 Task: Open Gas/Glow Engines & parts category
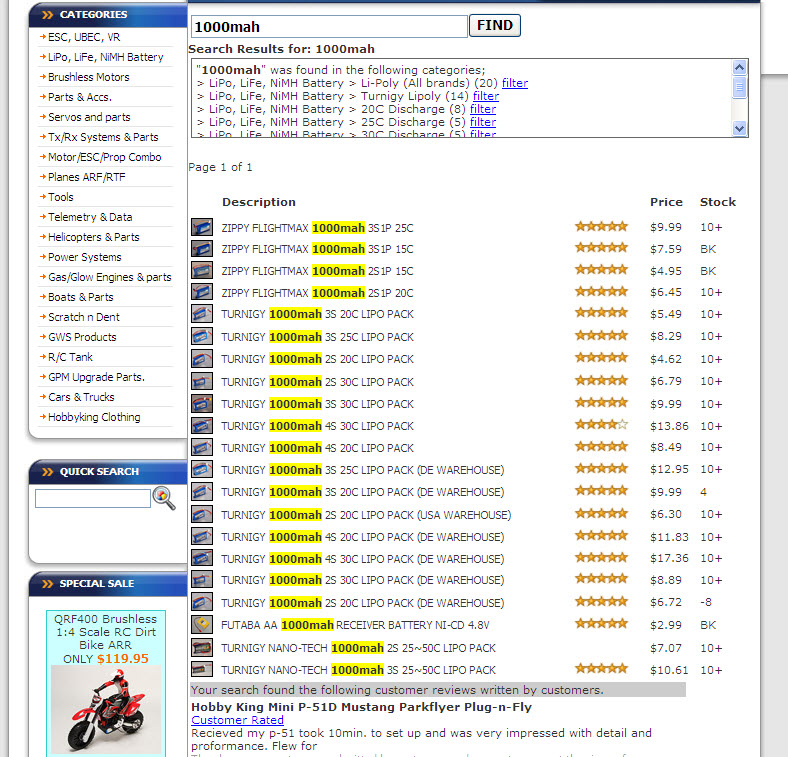tap(110, 277)
